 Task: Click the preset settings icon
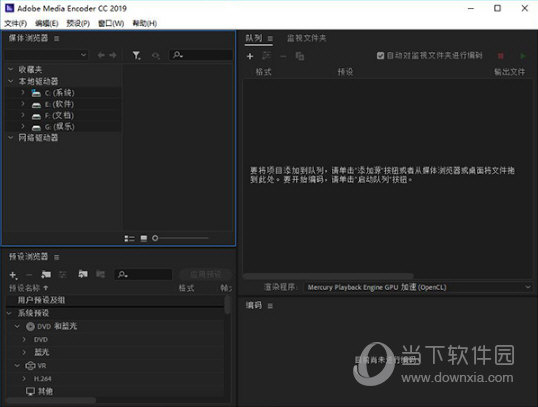(x=62, y=275)
